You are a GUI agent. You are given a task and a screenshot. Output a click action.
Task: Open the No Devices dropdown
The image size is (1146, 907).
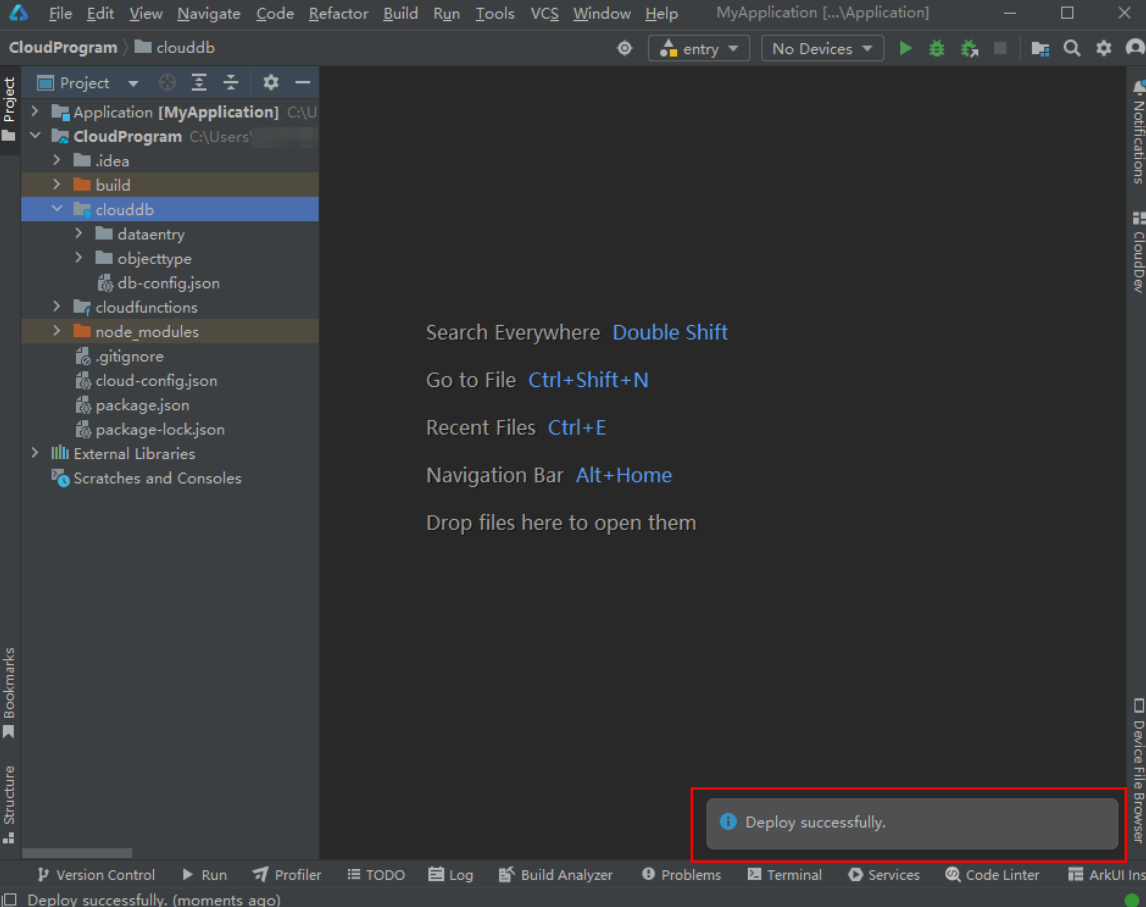pyautogui.click(x=822, y=49)
